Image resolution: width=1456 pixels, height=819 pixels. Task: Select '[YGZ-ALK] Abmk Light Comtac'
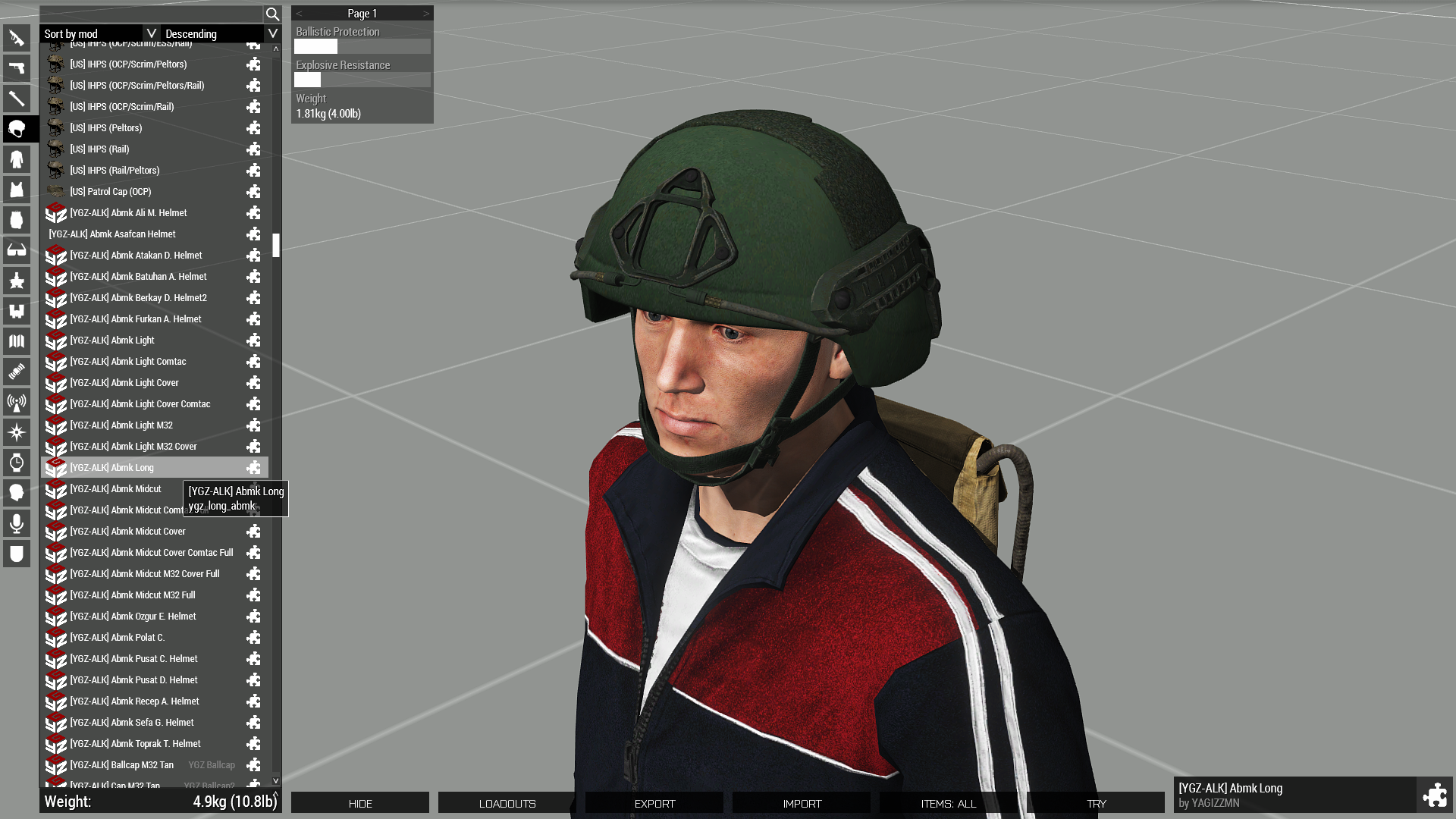point(155,362)
